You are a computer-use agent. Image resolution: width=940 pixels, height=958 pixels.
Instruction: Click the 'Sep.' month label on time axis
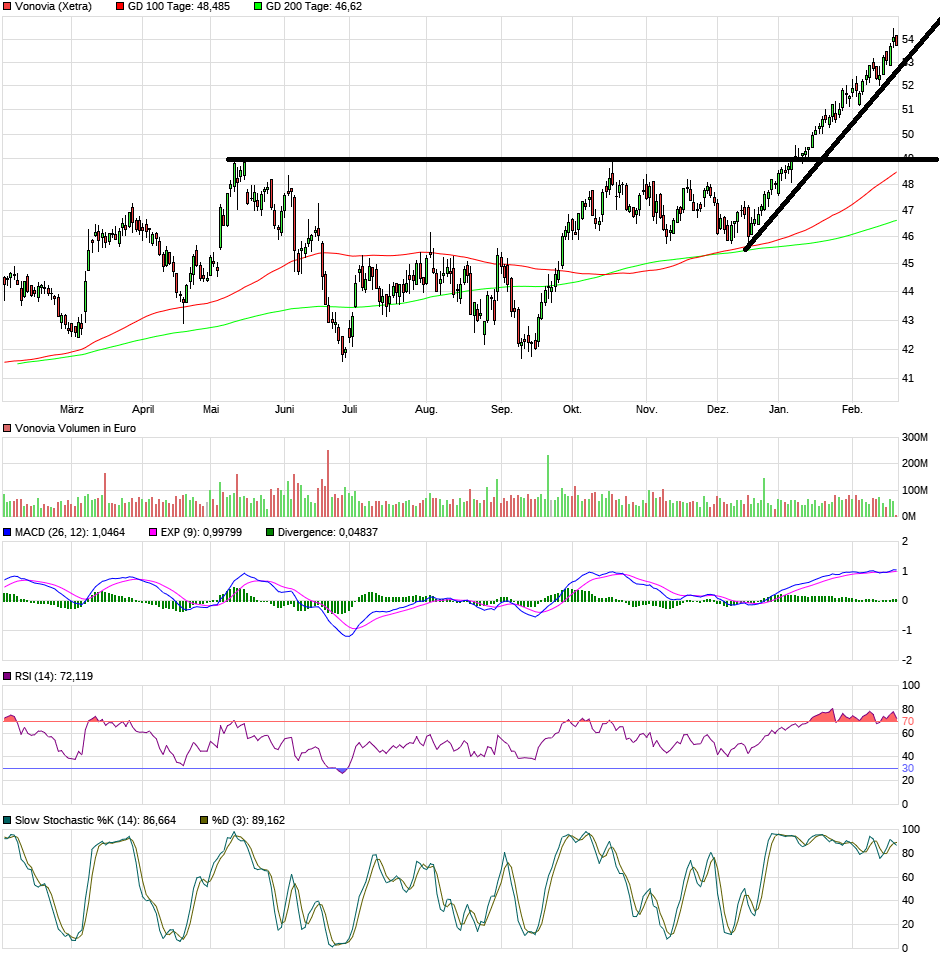[x=501, y=409]
